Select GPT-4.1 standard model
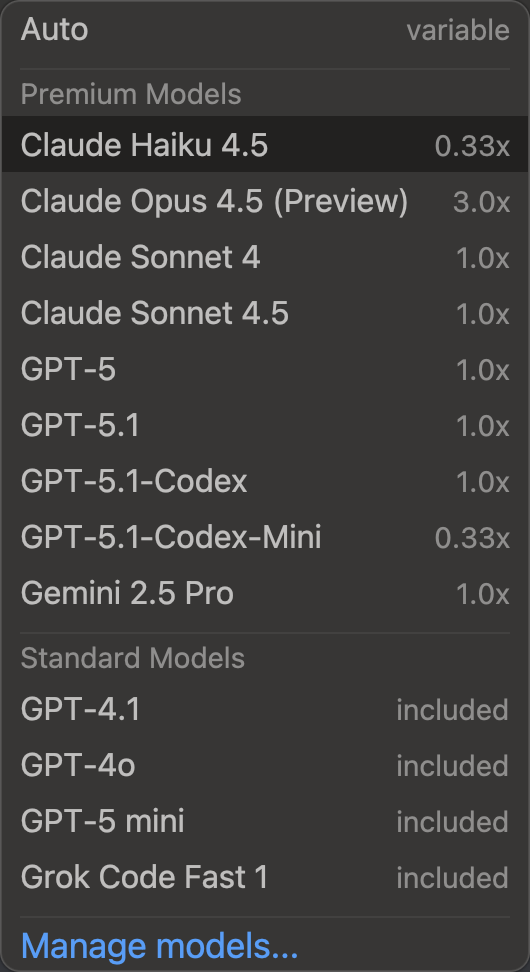Viewport: 530px width, 972px height. pos(265,709)
